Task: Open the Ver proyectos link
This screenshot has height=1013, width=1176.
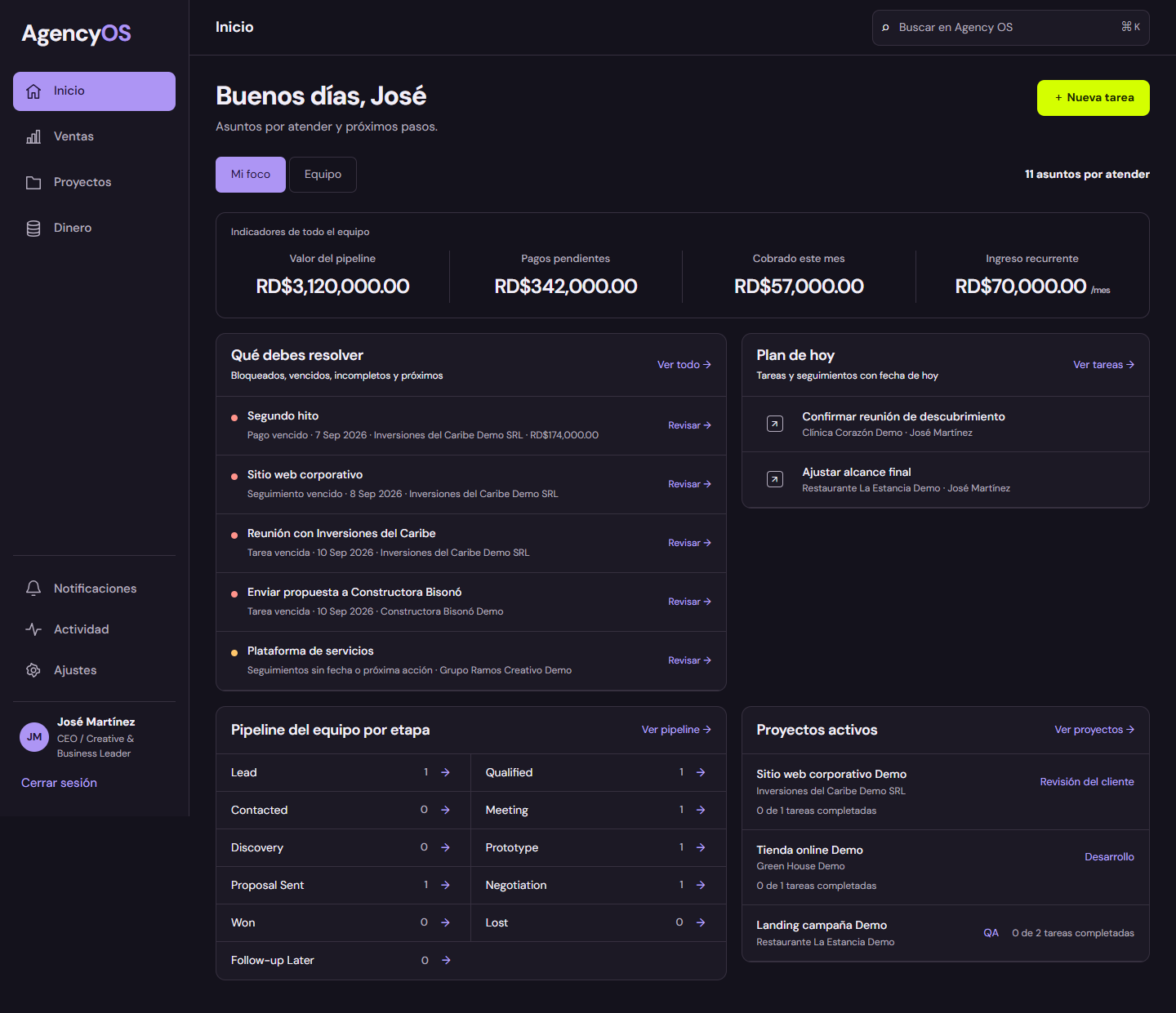Action: tap(1094, 730)
